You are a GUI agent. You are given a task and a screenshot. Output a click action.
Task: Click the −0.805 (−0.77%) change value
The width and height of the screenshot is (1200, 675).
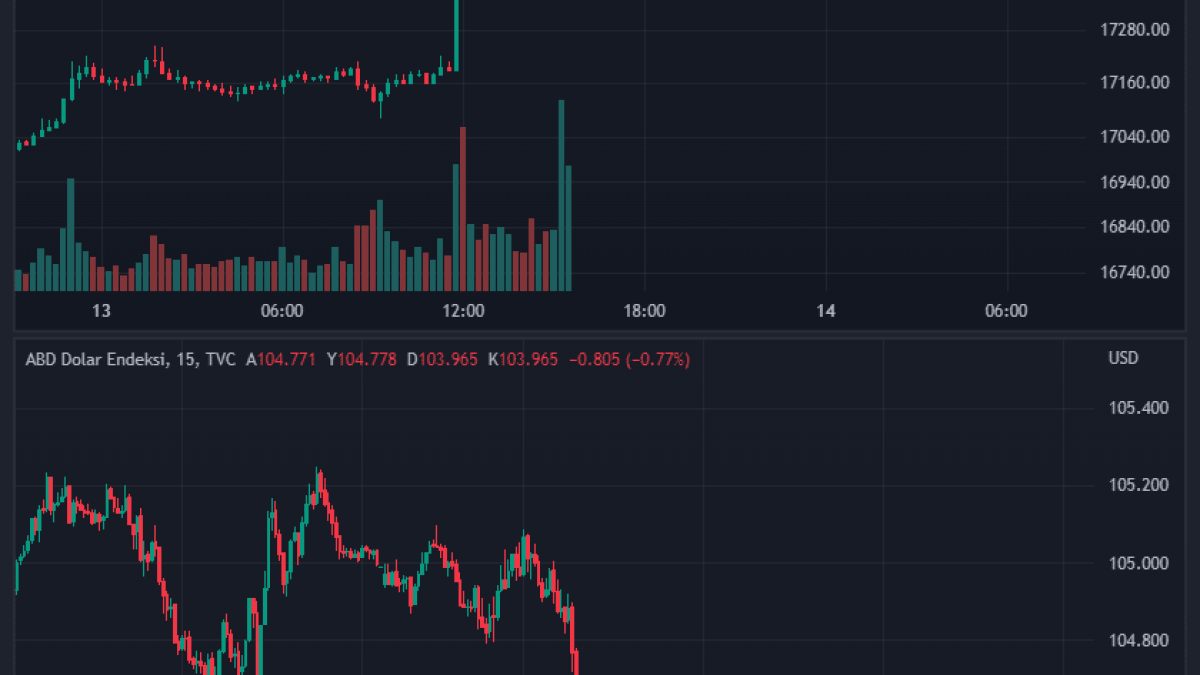click(x=629, y=359)
